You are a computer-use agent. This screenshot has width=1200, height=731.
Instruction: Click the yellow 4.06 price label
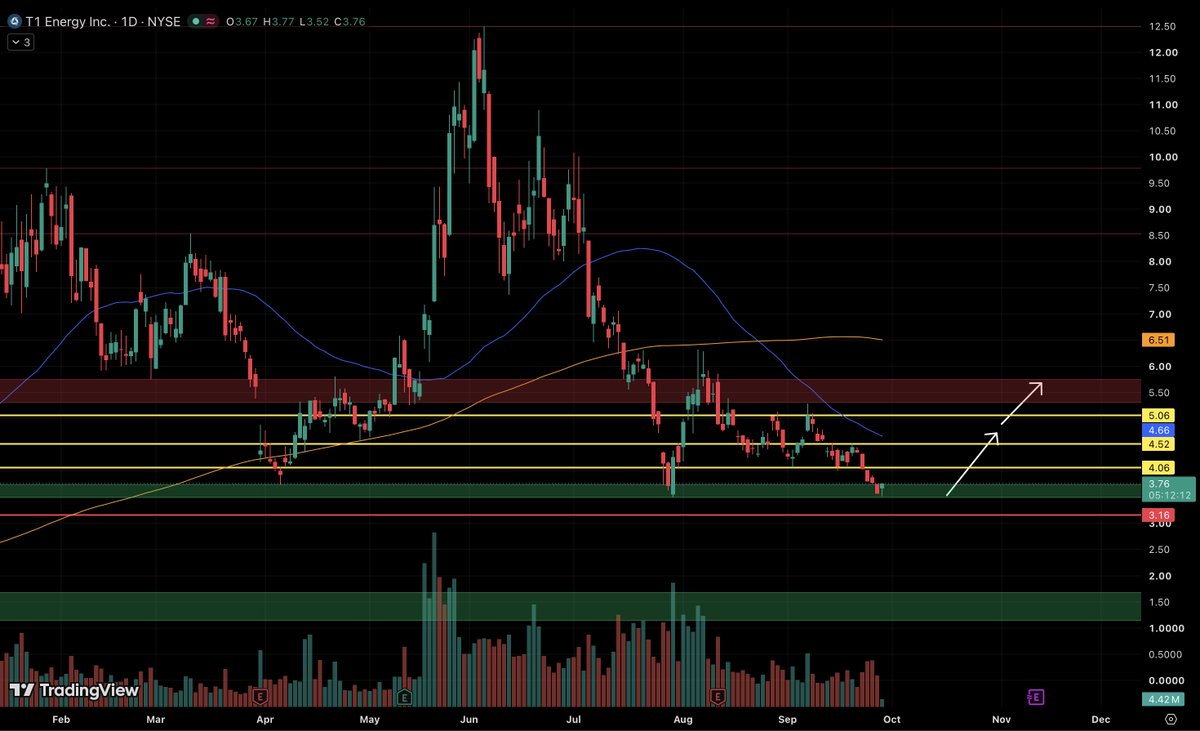pos(1160,468)
